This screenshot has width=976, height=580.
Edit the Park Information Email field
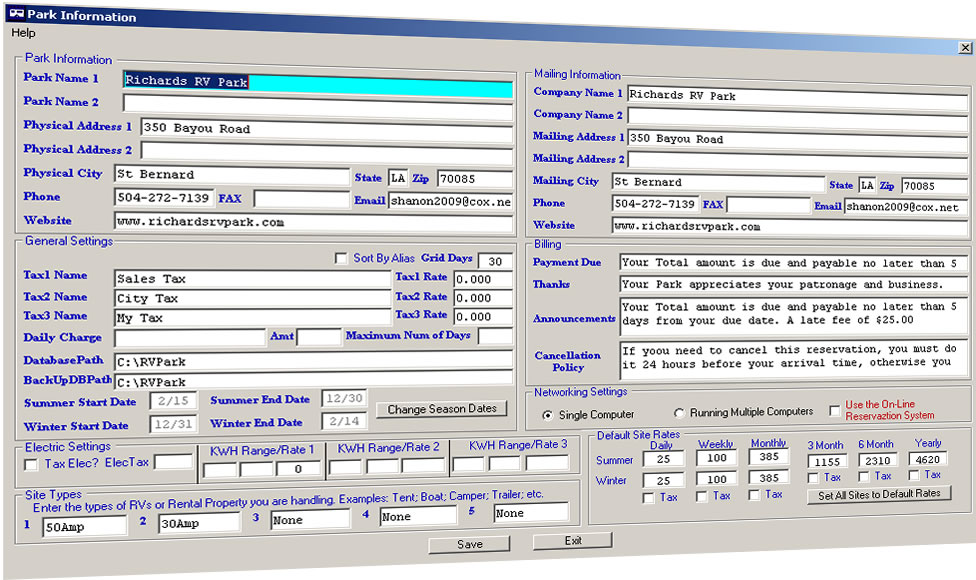click(x=451, y=201)
